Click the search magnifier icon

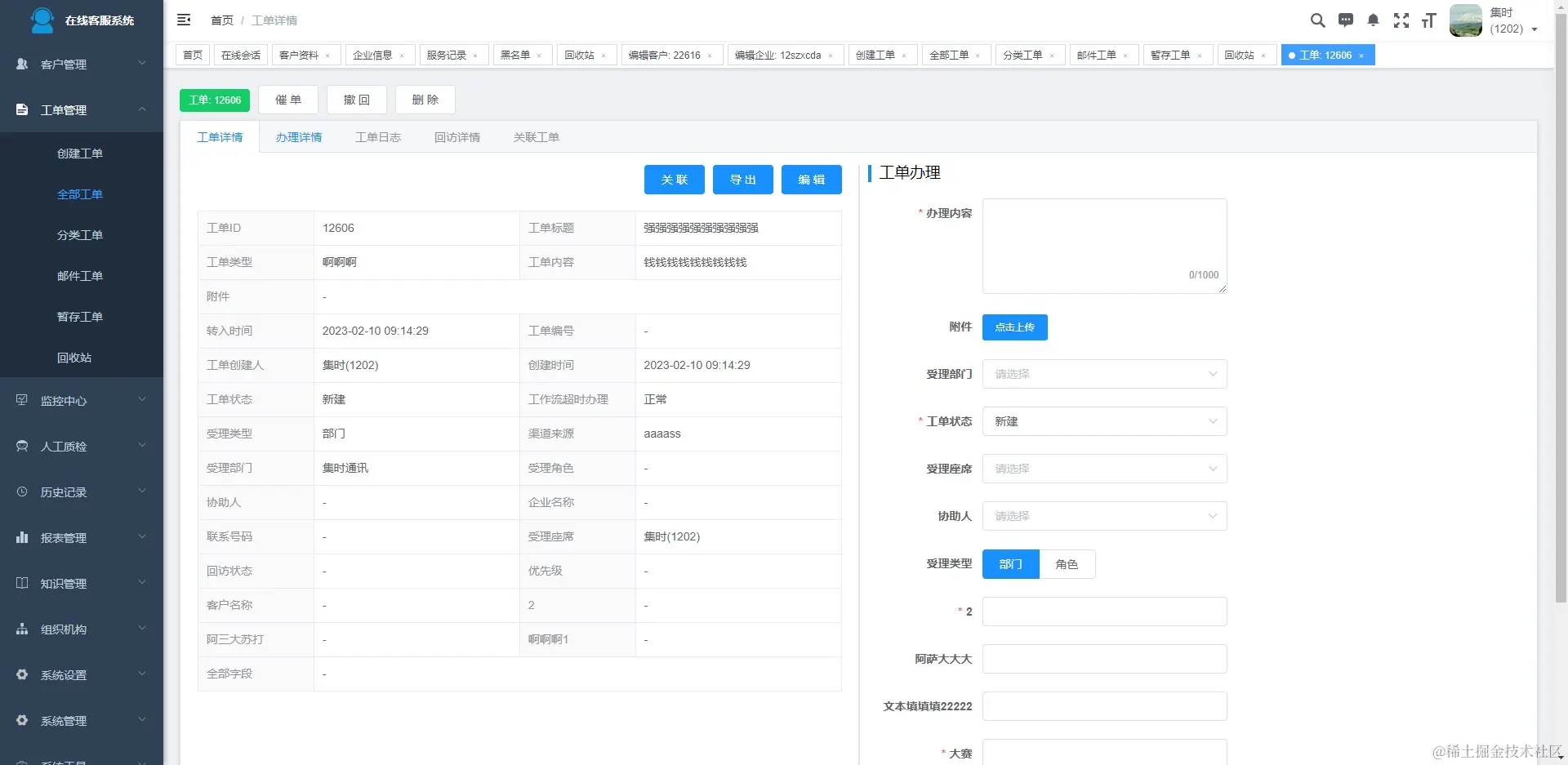click(x=1317, y=20)
